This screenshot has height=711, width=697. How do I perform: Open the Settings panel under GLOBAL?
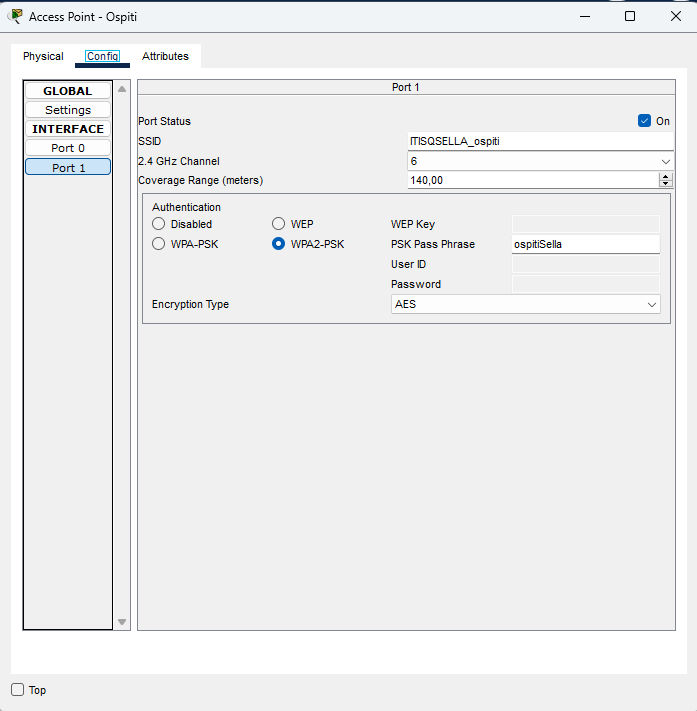pyautogui.click(x=68, y=110)
